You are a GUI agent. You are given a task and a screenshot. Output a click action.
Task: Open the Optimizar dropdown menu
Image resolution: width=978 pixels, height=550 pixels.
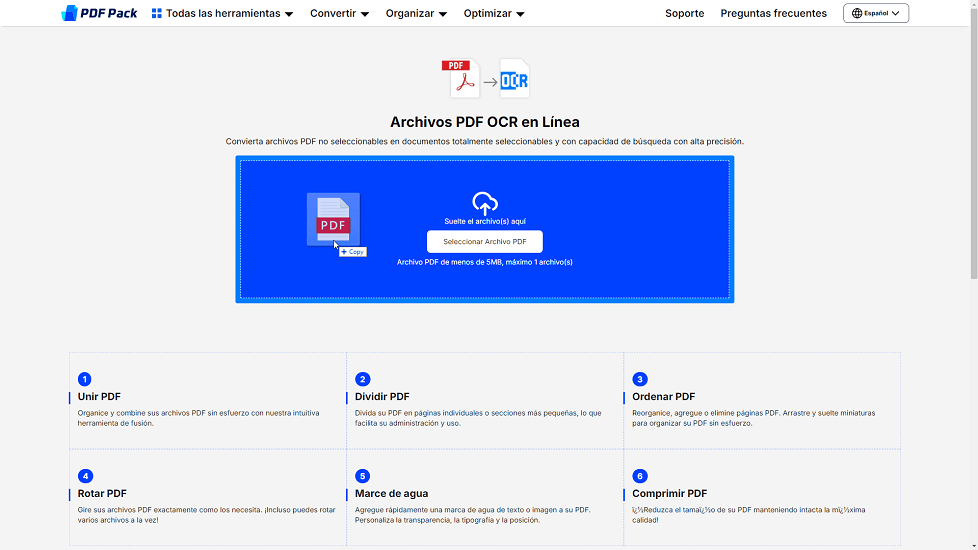tap(494, 14)
